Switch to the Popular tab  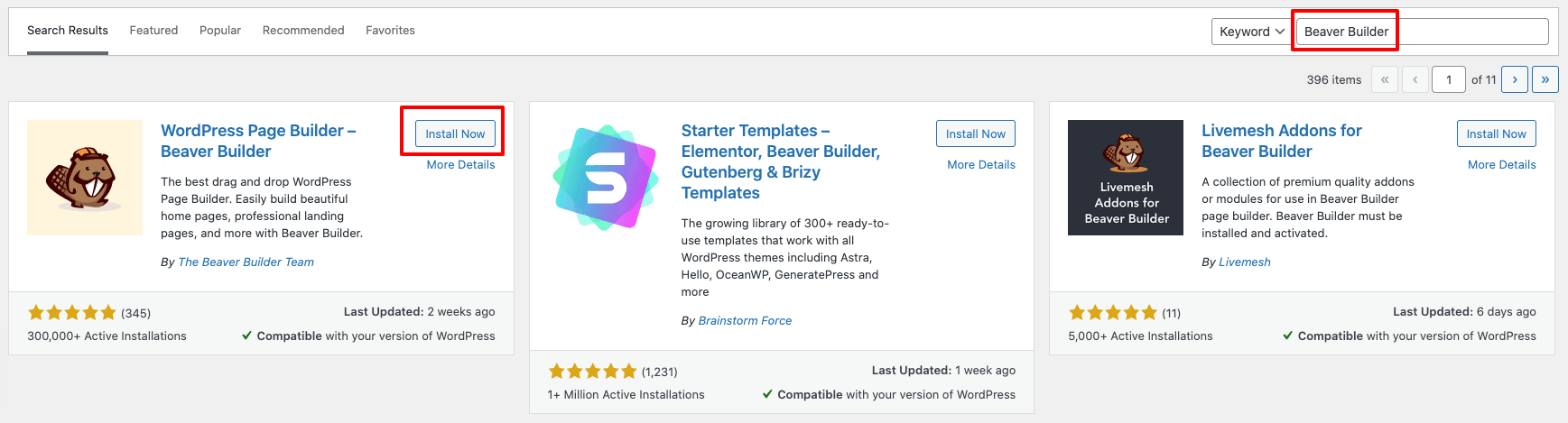[220, 31]
